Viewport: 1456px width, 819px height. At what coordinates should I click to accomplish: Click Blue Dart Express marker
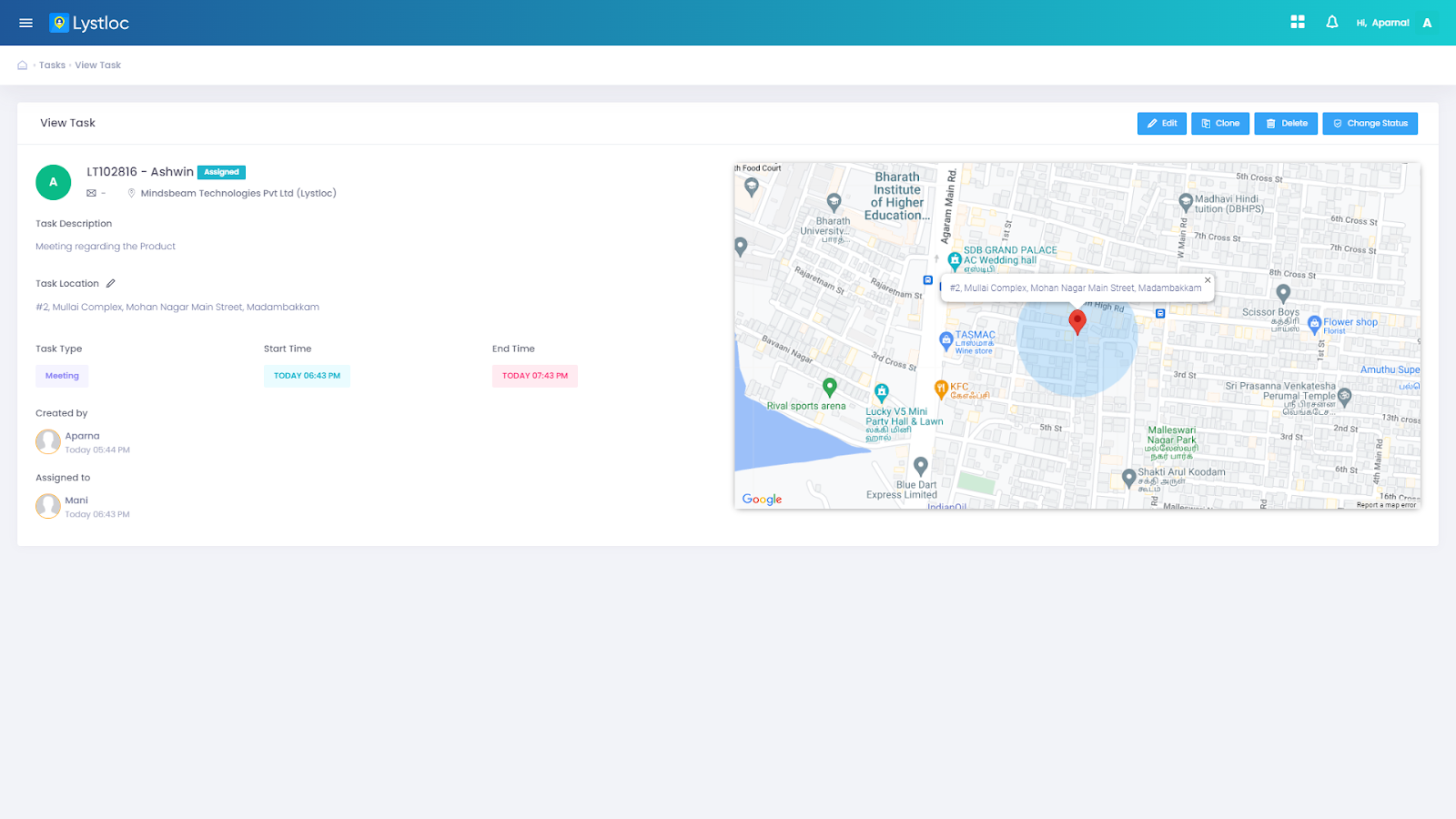click(x=921, y=467)
